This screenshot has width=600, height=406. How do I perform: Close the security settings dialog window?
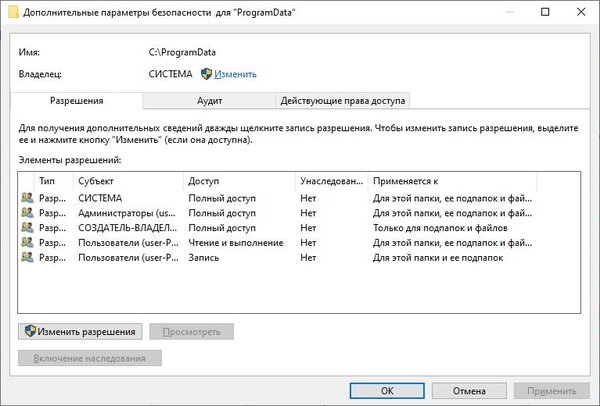click(x=578, y=14)
